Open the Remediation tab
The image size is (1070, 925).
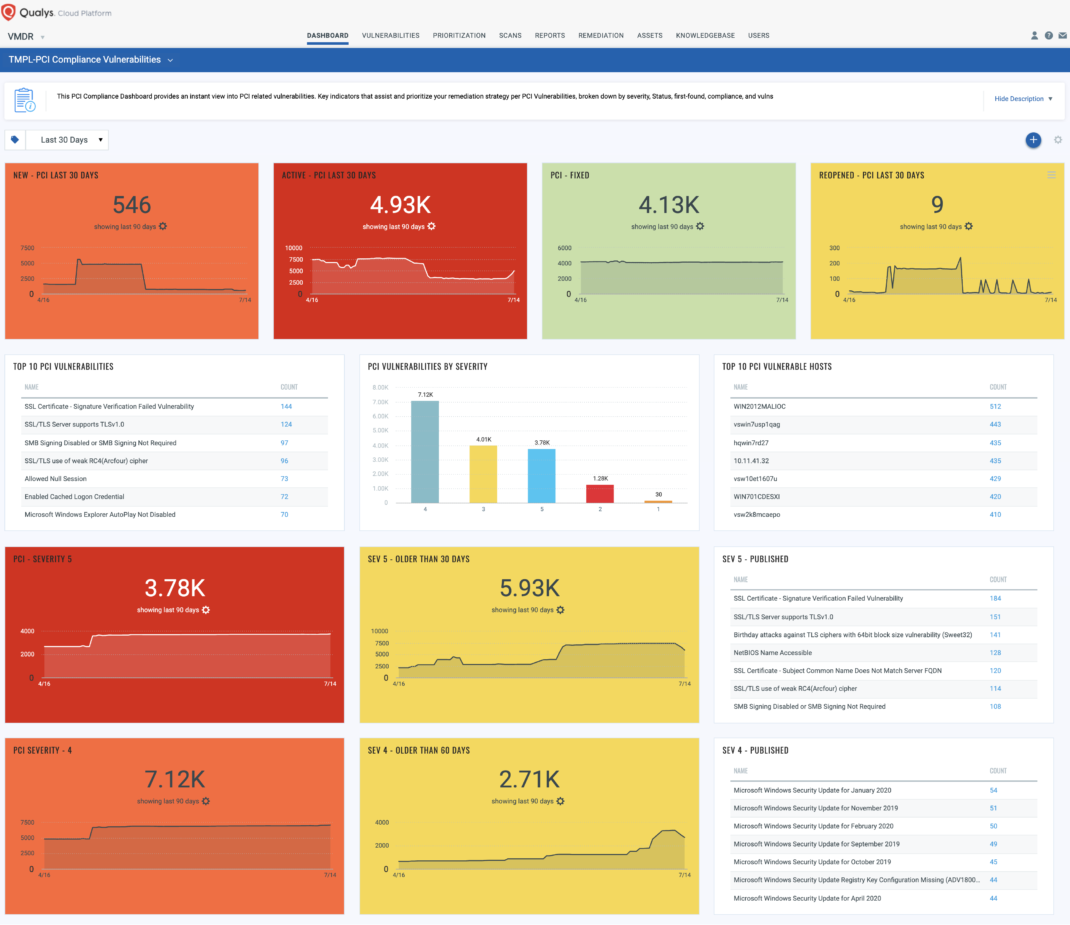click(x=601, y=35)
